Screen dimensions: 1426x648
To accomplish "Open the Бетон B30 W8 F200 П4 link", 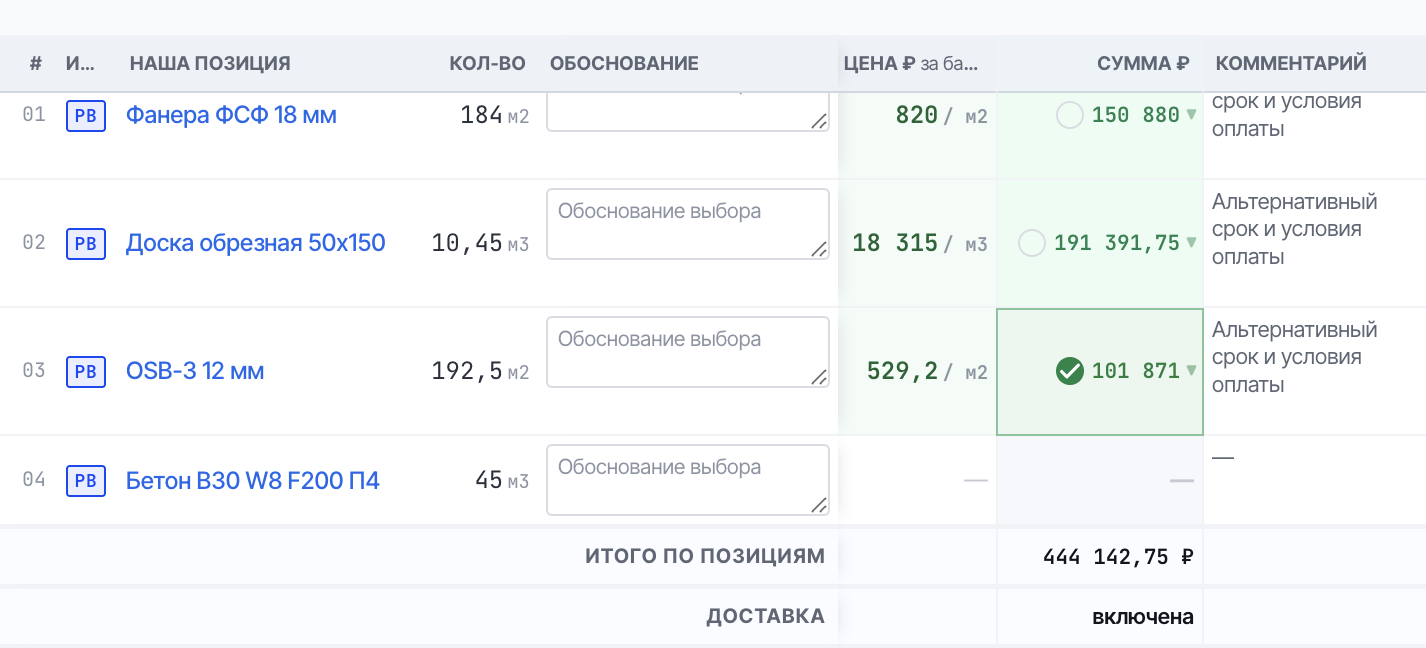I will (x=253, y=481).
